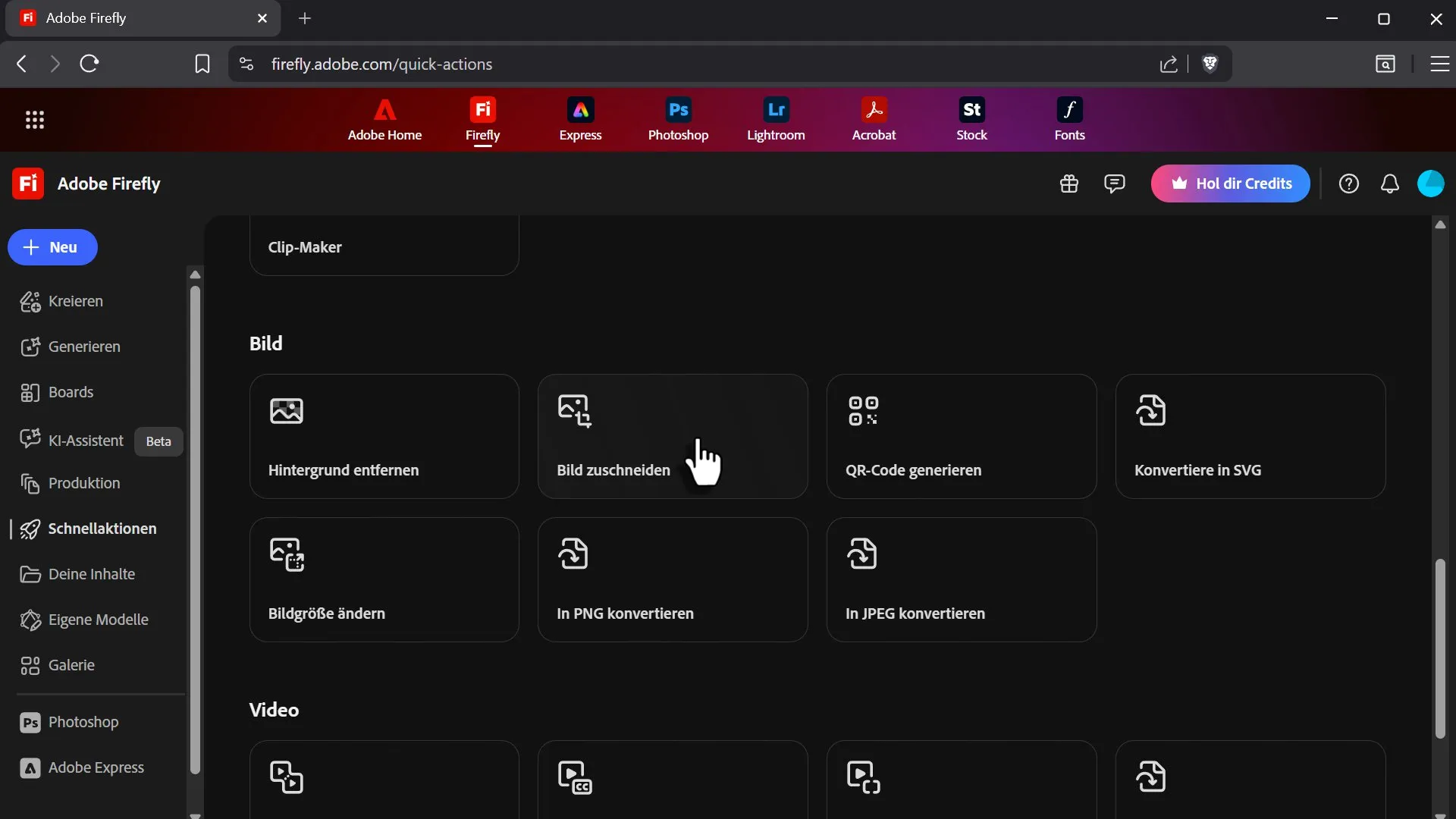This screenshot has width=1456, height=819.
Task: Click the video convert card icon
Action: coord(1151,777)
